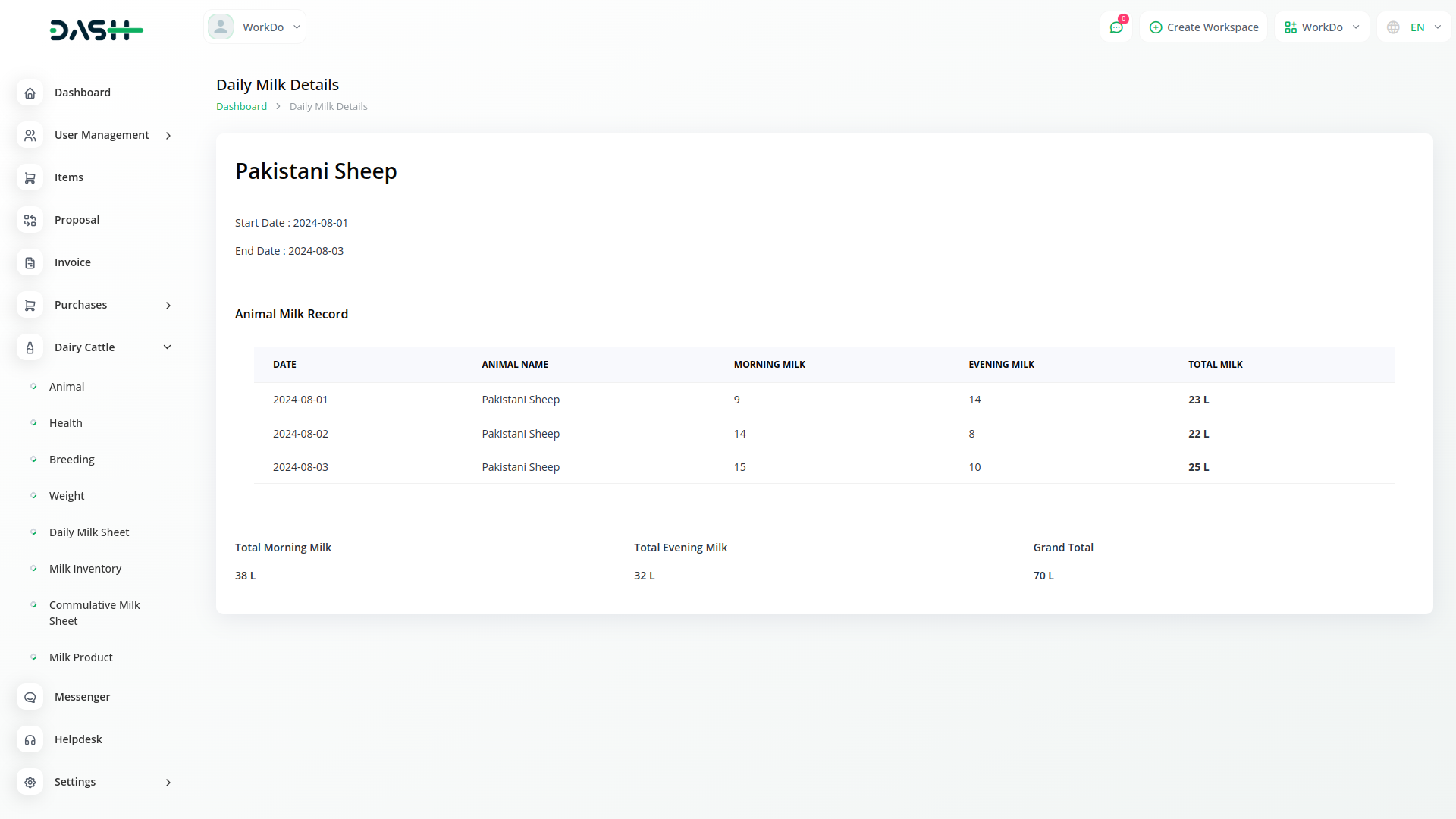Viewport: 1456px width, 819px height.
Task: Select Milk Inventory in sidebar
Action: click(x=85, y=569)
